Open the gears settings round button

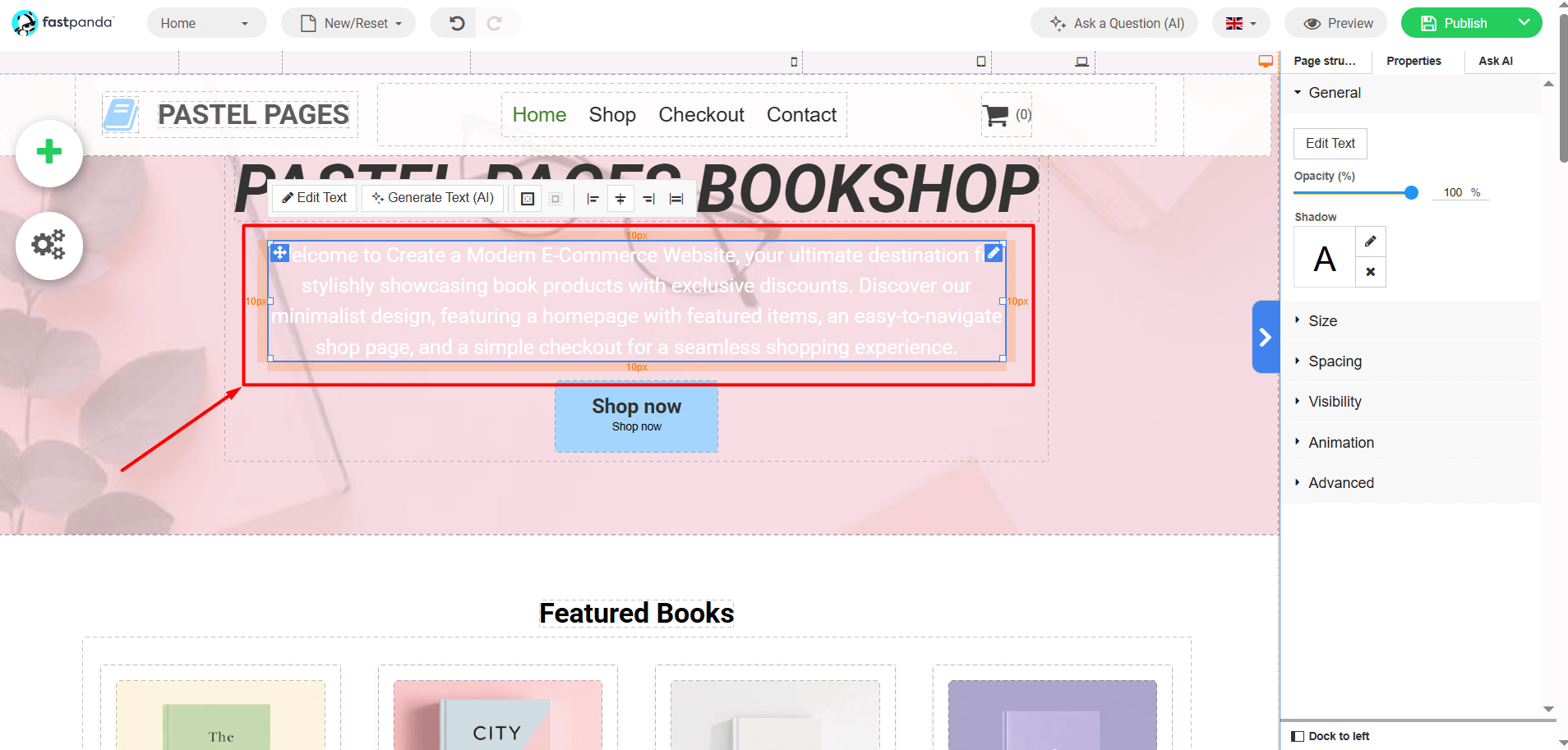pos(49,245)
